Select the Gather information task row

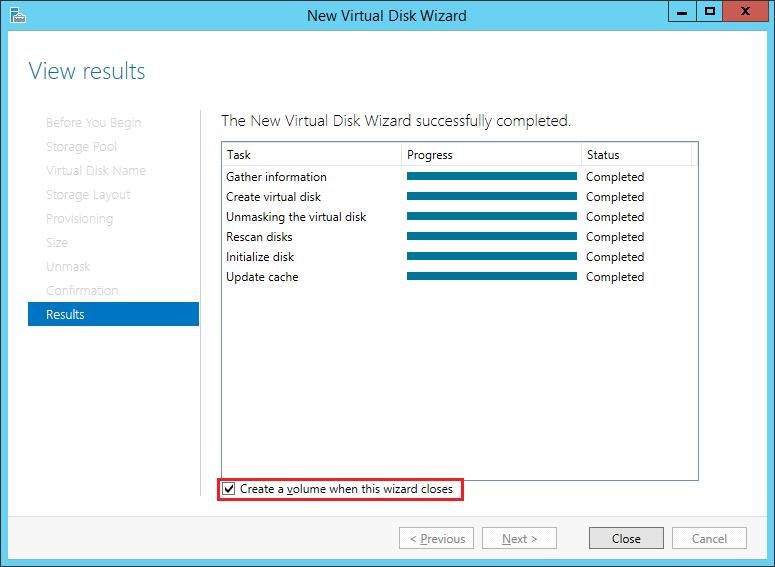click(x=277, y=177)
